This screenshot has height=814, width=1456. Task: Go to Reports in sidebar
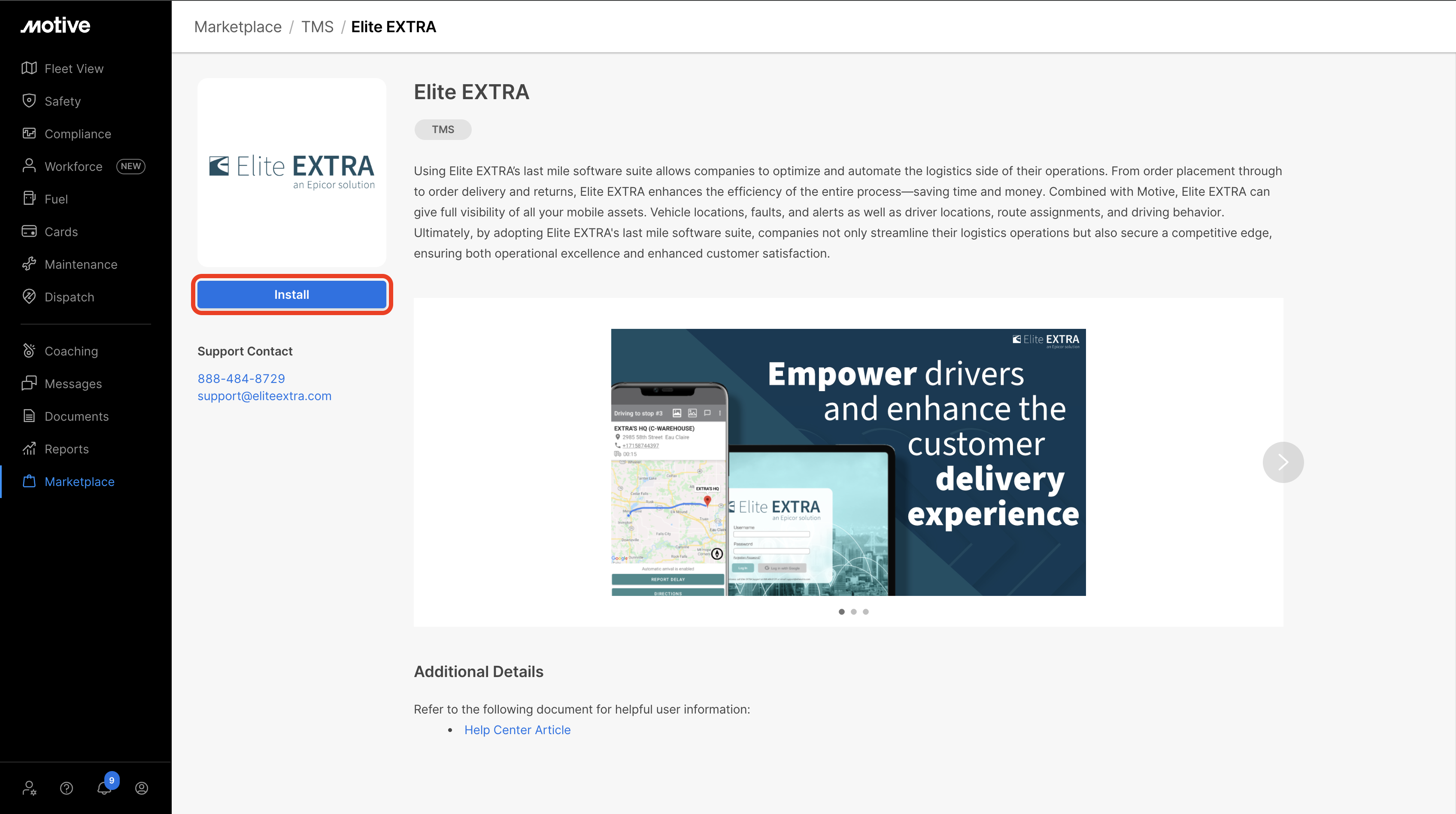67,449
